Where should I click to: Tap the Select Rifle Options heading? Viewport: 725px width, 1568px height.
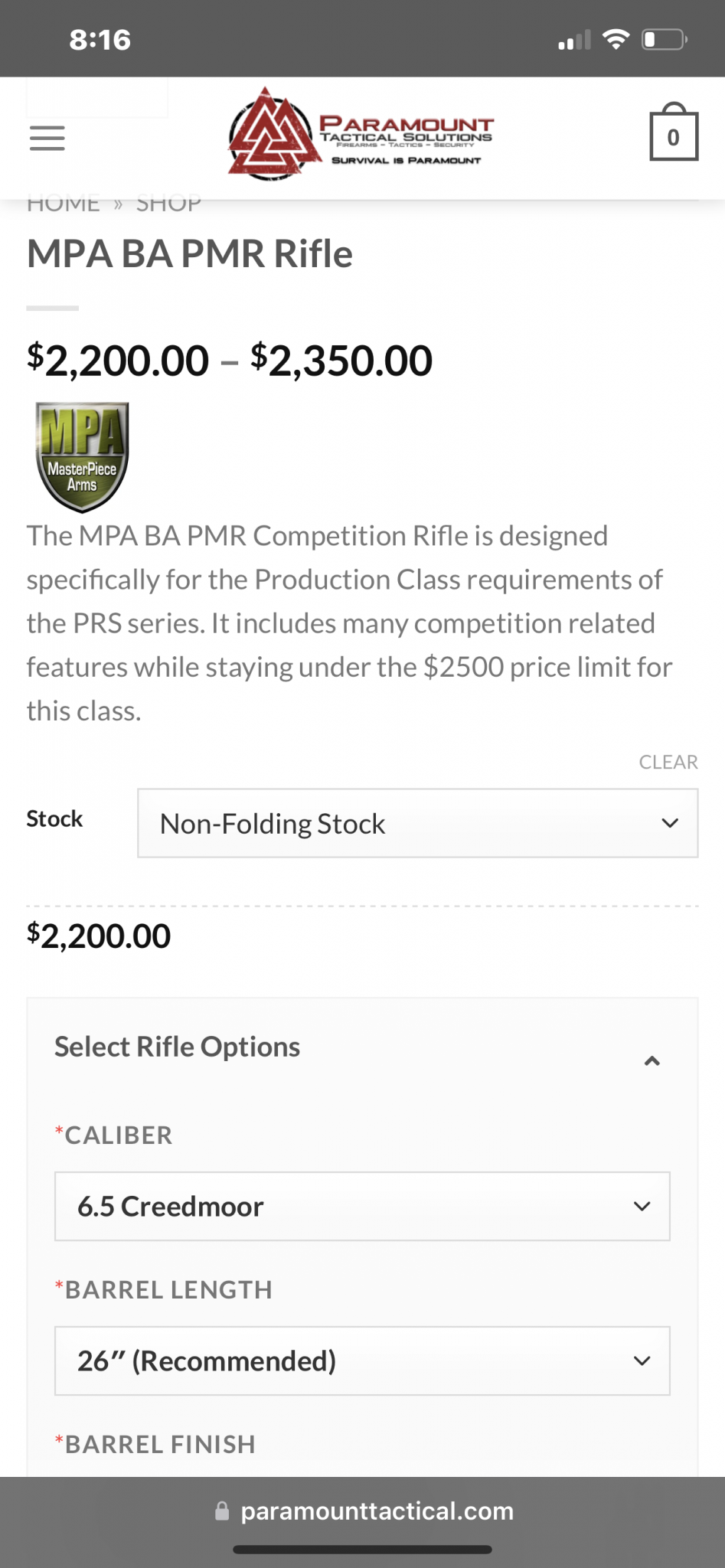pos(177,1047)
